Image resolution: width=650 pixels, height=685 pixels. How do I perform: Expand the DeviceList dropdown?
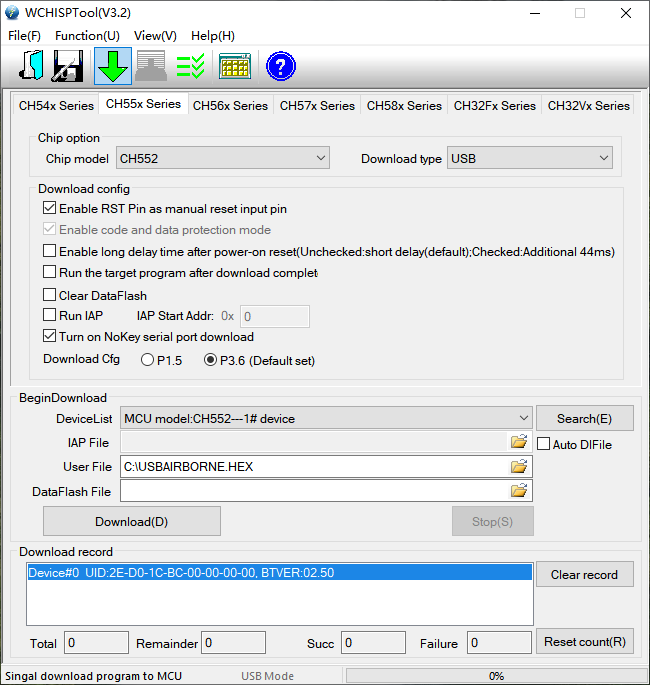point(326,418)
